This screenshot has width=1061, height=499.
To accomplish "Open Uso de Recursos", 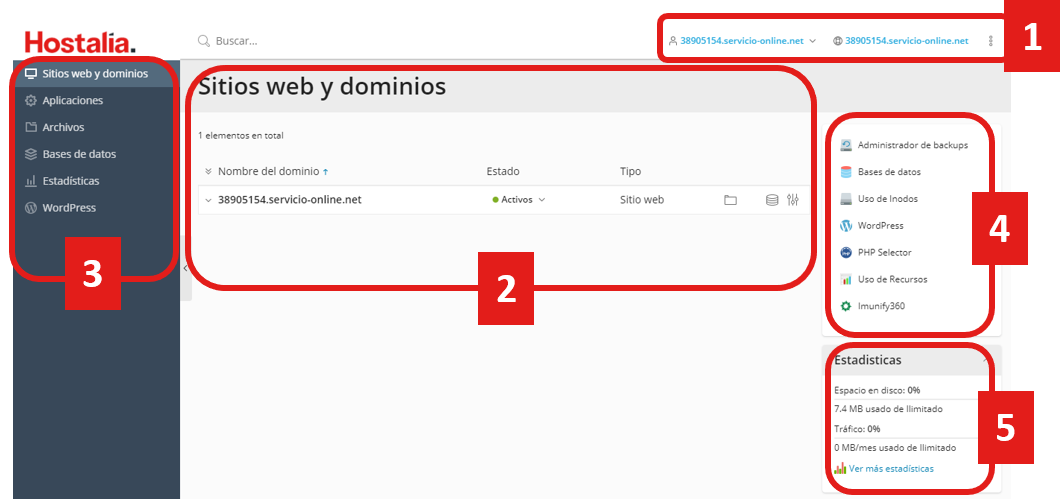I will pyautogui.click(x=893, y=279).
